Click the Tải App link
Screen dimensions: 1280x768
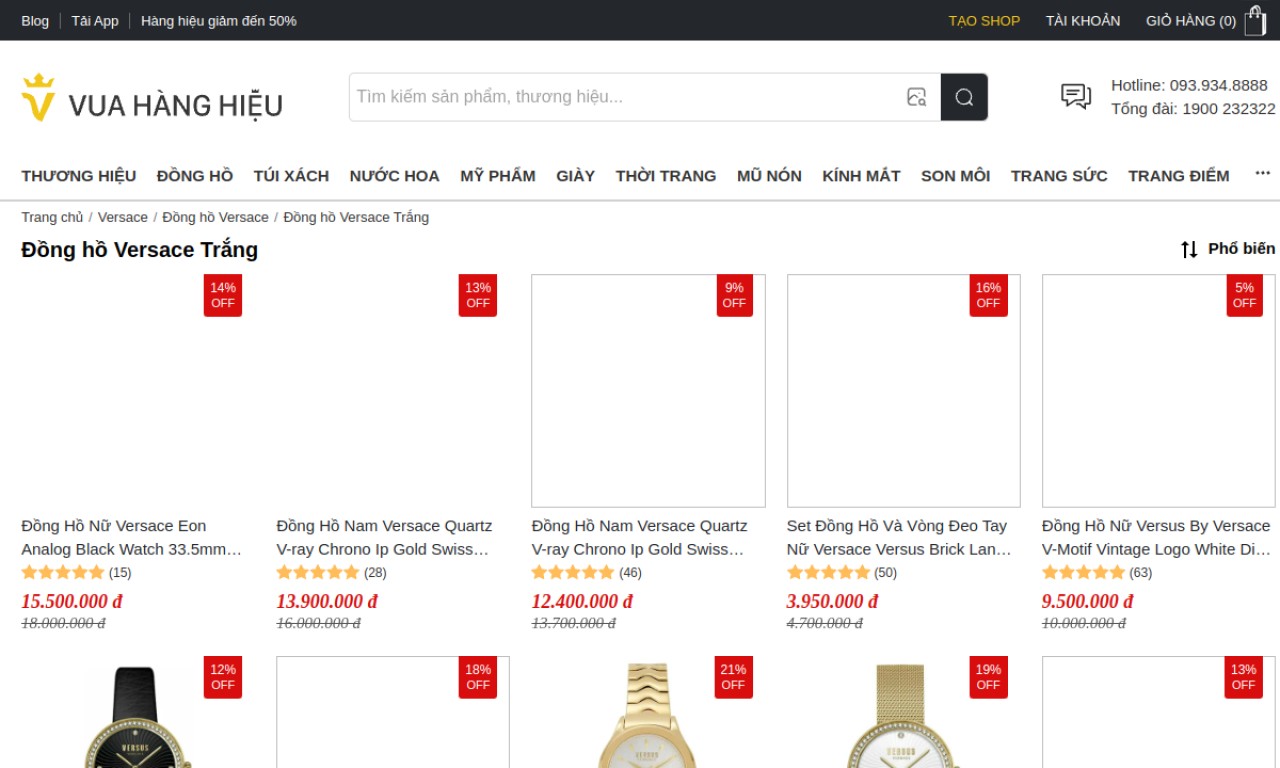pyautogui.click(x=95, y=21)
